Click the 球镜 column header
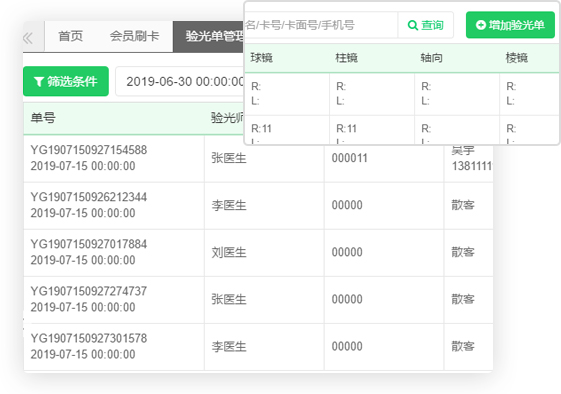561x394 pixels. [x=262, y=58]
